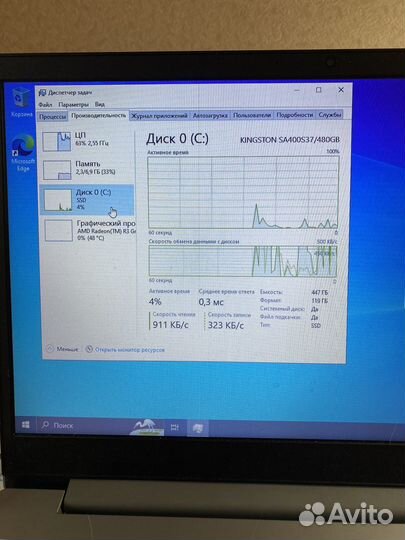Minimize the Task Manager window
This screenshot has width=405, height=540.
tap(297, 90)
